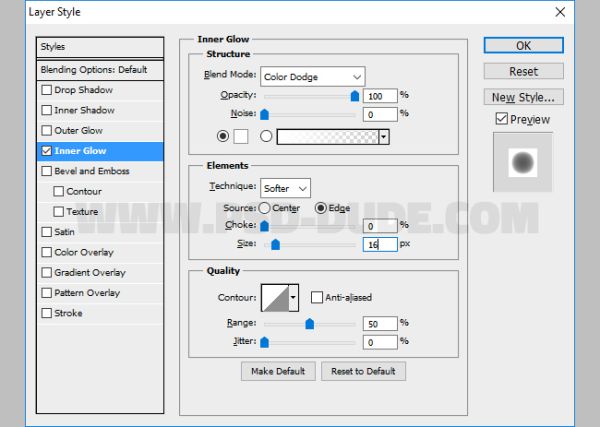This screenshot has height=427, width=600.
Task: Open the gradient picker dropdown arrow
Action: [383, 137]
